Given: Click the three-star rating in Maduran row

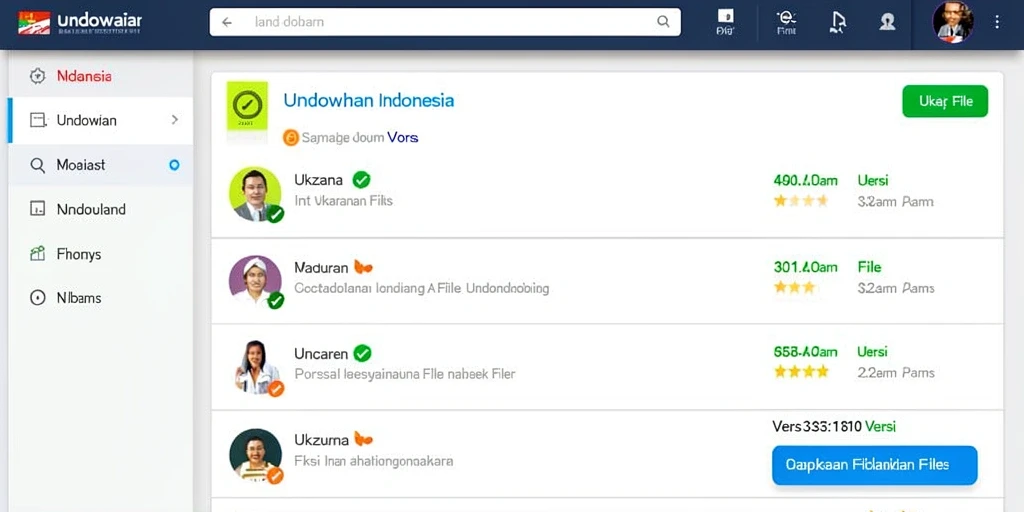Looking at the screenshot, I should tap(794, 287).
